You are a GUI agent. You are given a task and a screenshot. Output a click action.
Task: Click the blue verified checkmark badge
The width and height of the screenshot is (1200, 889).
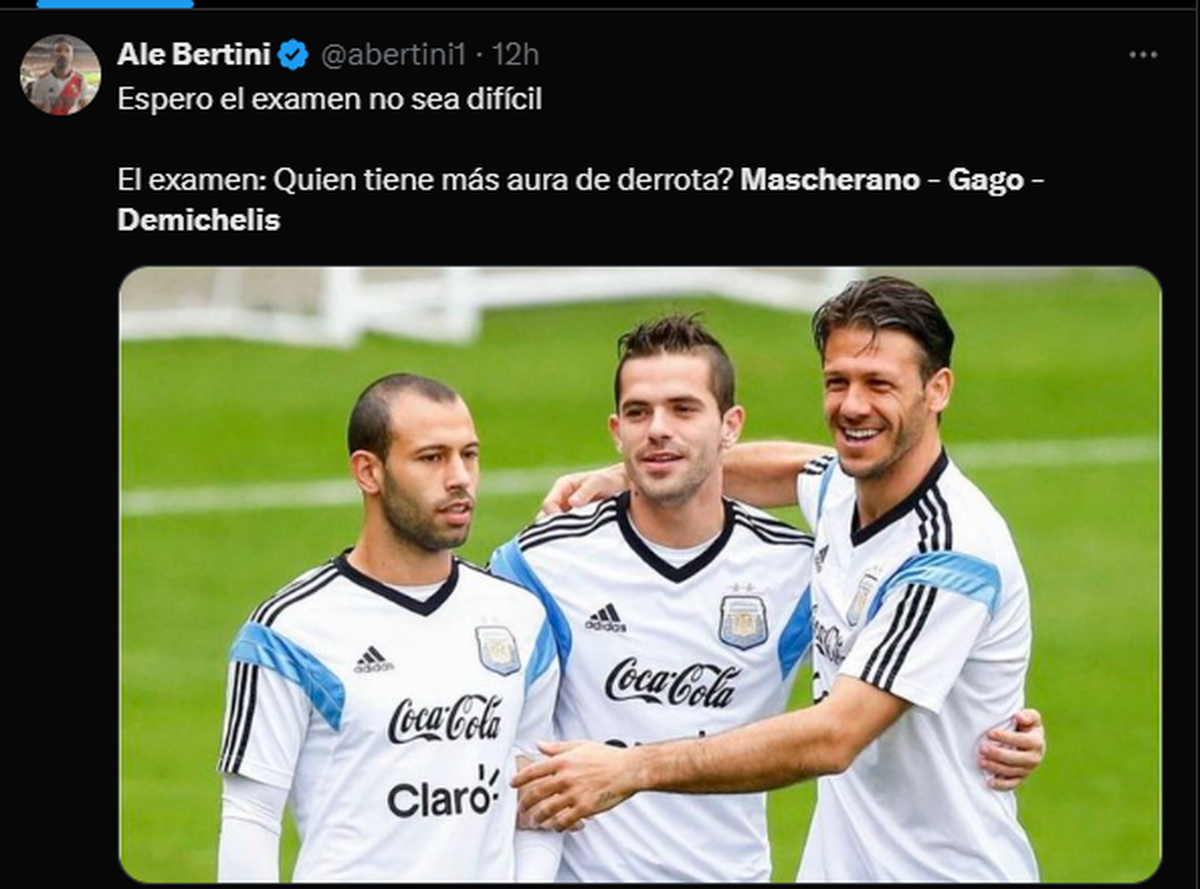point(293,54)
